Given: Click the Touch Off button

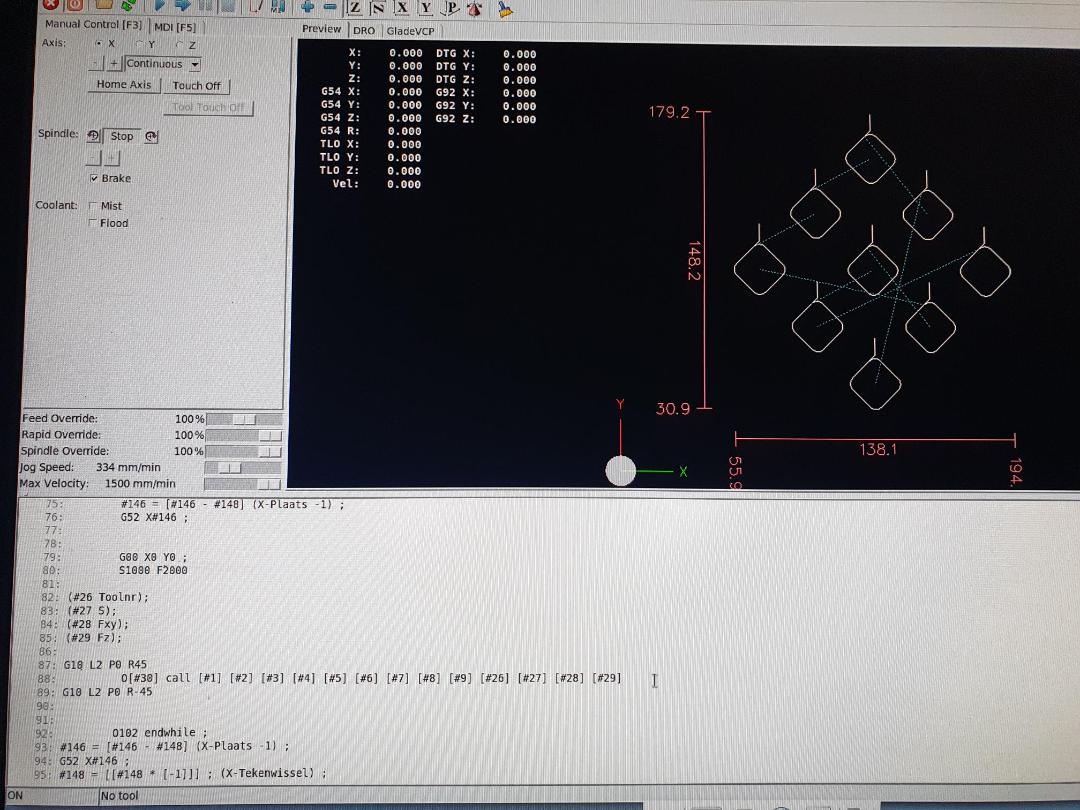Looking at the screenshot, I should point(196,85).
